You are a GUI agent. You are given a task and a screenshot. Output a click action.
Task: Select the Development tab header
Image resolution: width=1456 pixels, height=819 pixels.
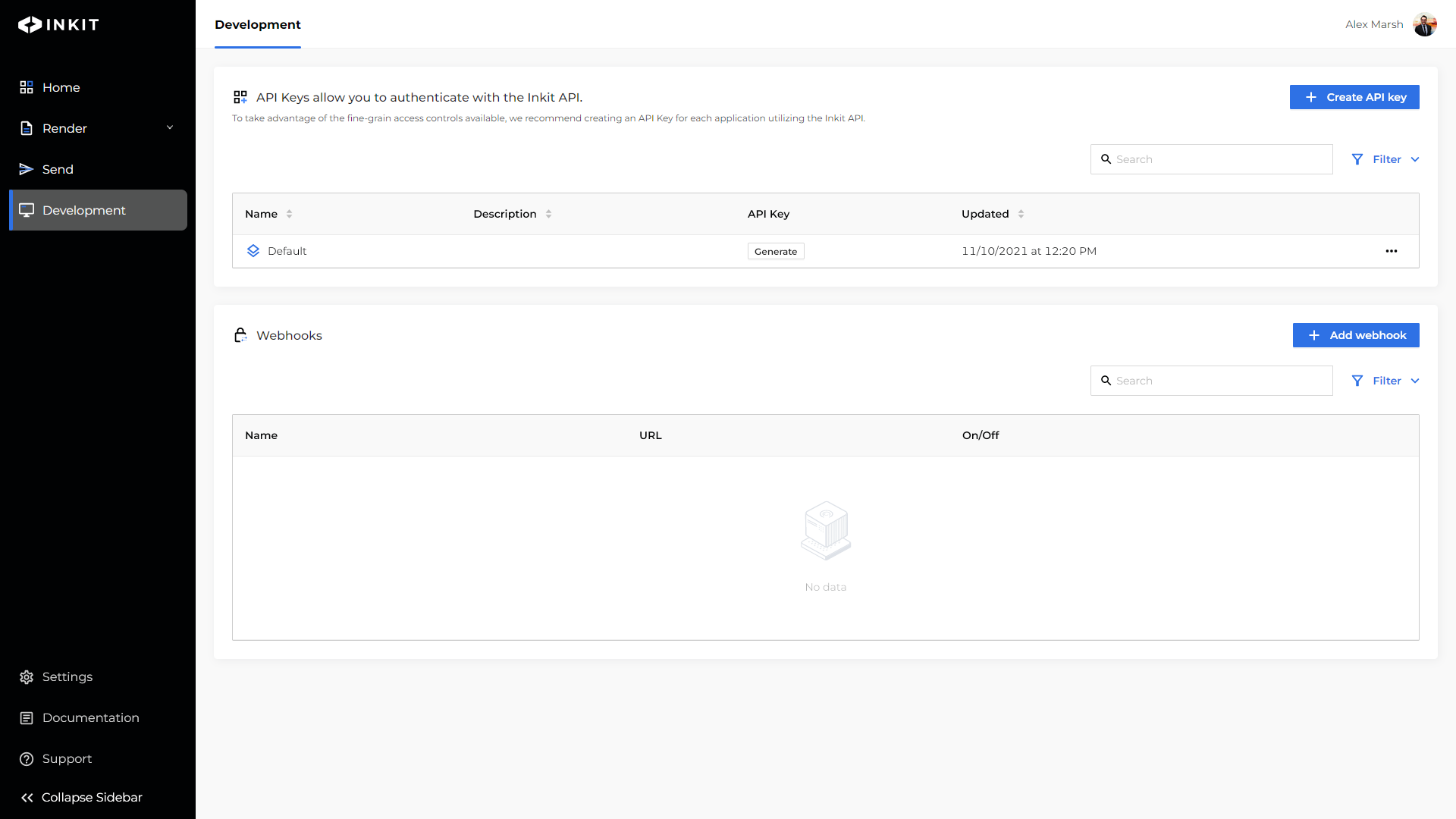point(258,24)
